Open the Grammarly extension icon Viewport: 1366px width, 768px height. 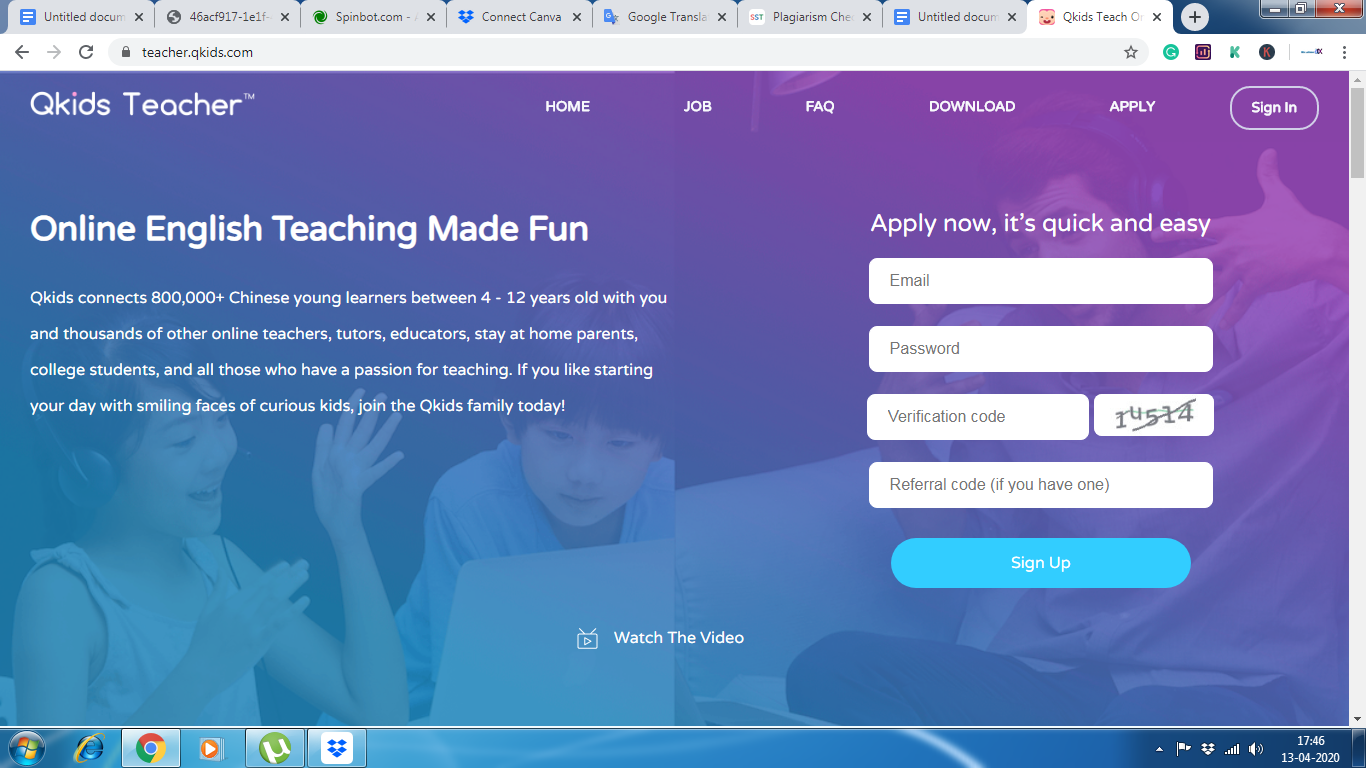(1171, 52)
